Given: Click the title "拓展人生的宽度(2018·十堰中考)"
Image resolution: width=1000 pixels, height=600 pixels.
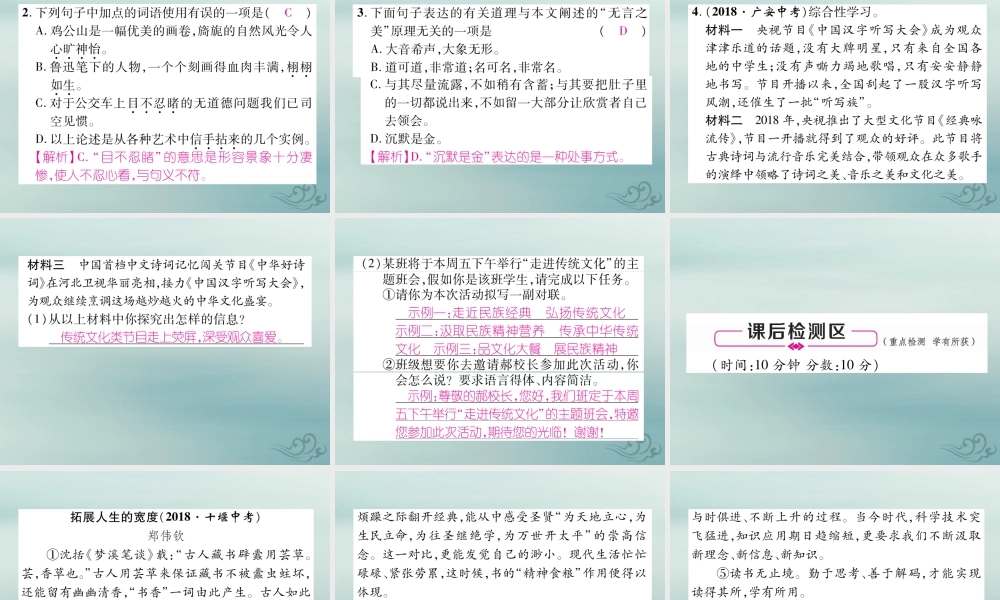Looking at the screenshot, I should (x=165, y=517).
